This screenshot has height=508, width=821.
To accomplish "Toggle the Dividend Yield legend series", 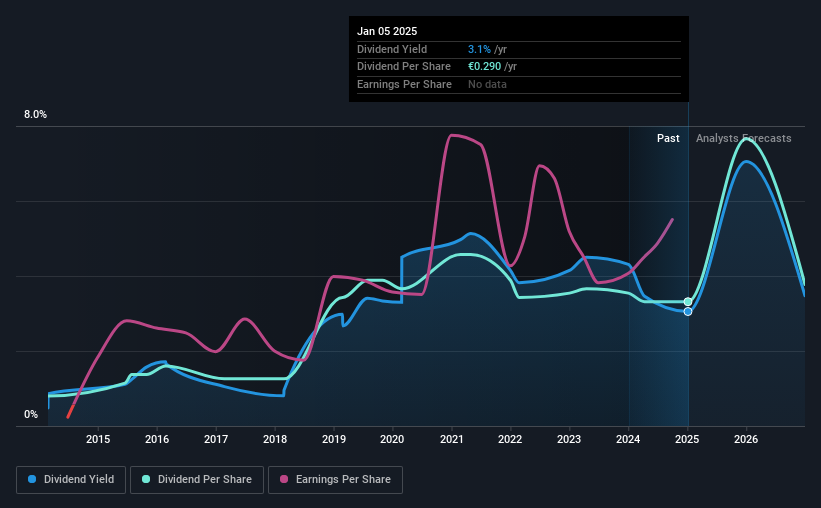I will [71, 479].
